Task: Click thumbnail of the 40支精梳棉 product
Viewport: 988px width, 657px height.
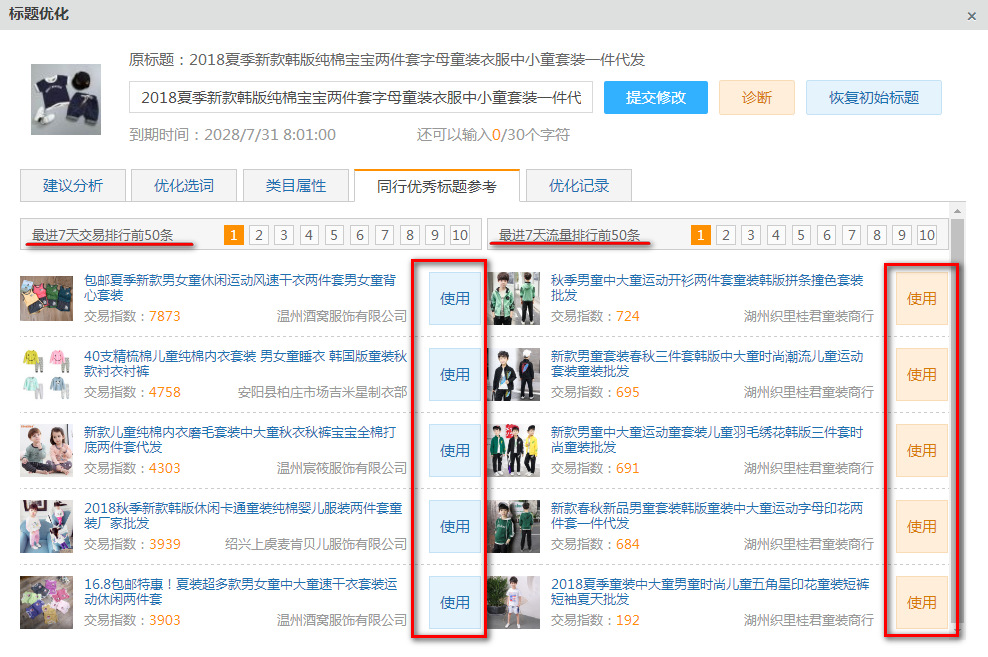Action: point(47,375)
